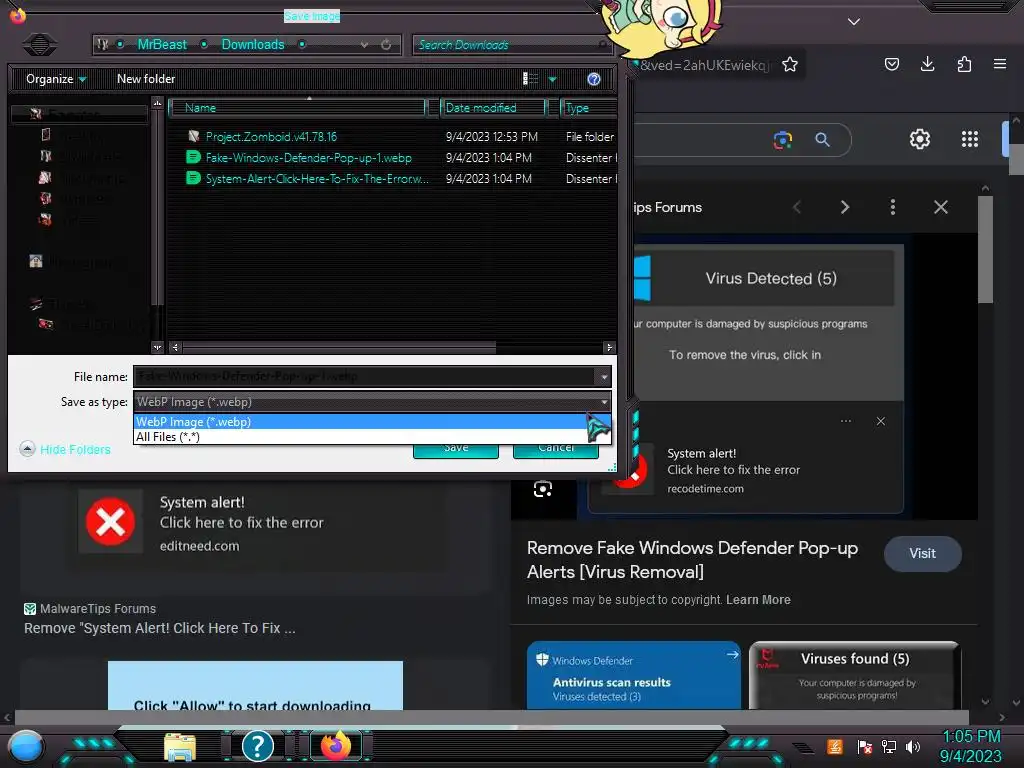The image size is (1024, 768).
Task: Select the Project.Zomboid.v41.78.16 row name
Action: coord(271,136)
